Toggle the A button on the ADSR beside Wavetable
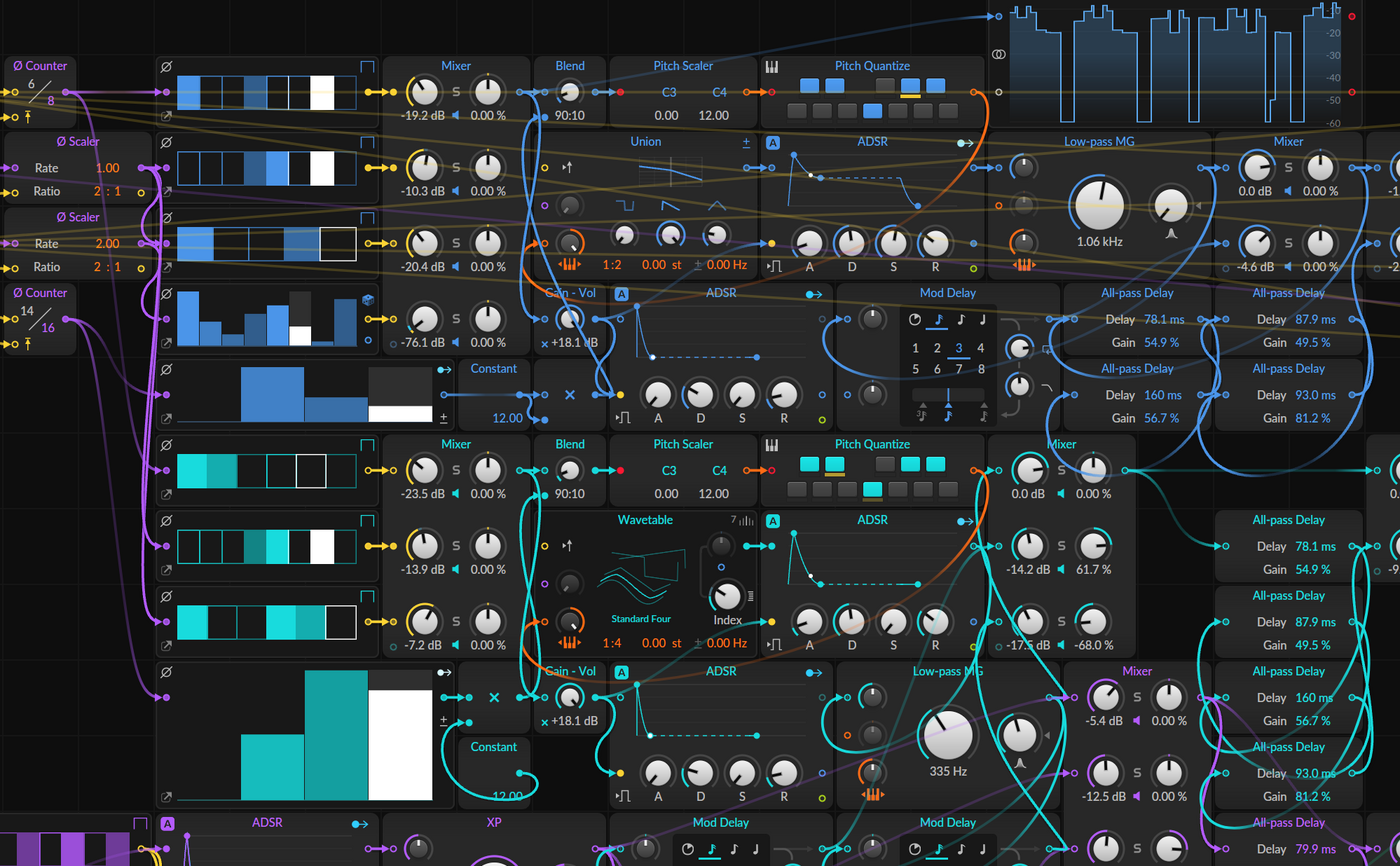Screen dimensions: 1400x866 pos(773,521)
